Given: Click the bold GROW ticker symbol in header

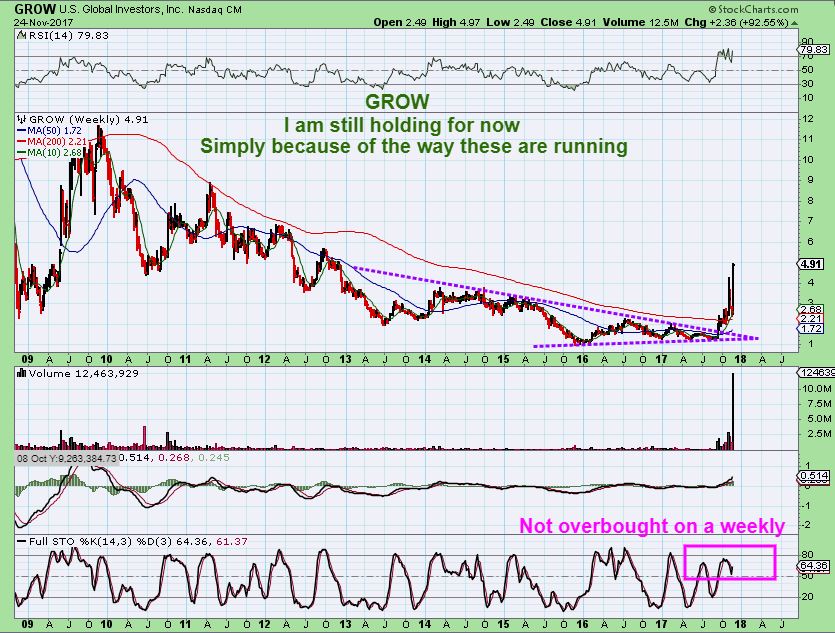Looking at the screenshot, I should [35, 10].
